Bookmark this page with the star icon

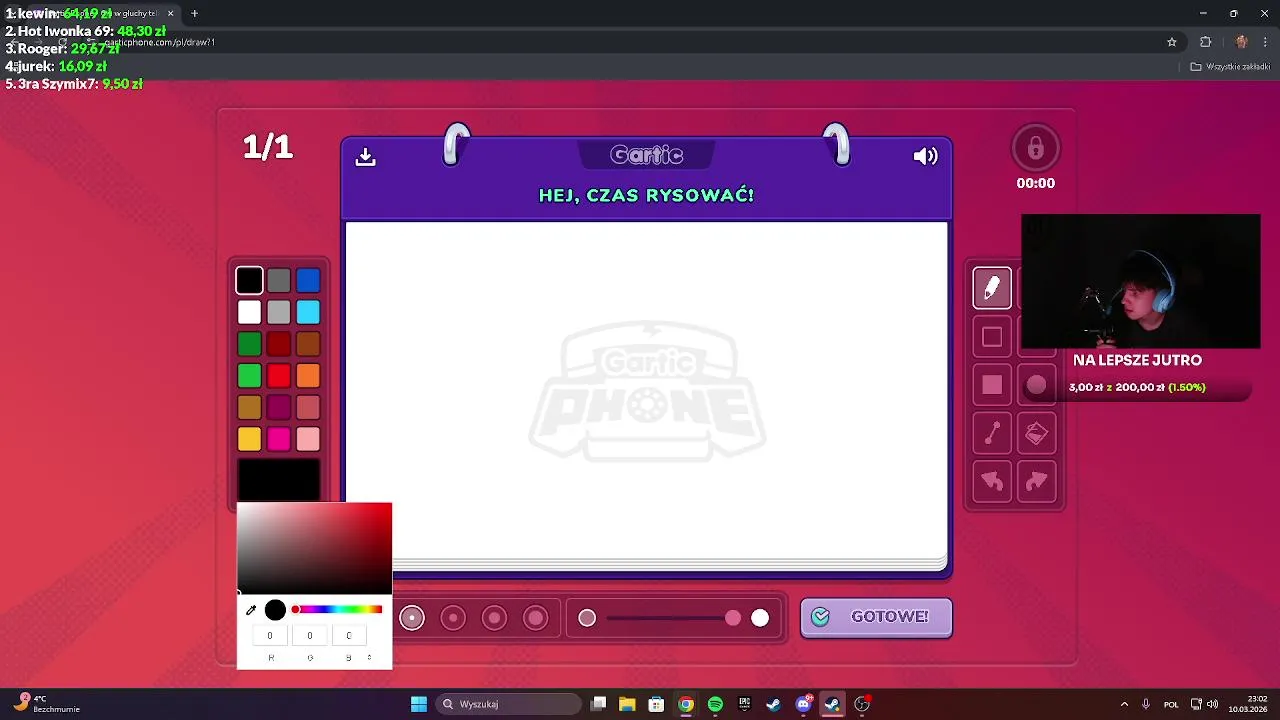click(x=1172, y=42)
